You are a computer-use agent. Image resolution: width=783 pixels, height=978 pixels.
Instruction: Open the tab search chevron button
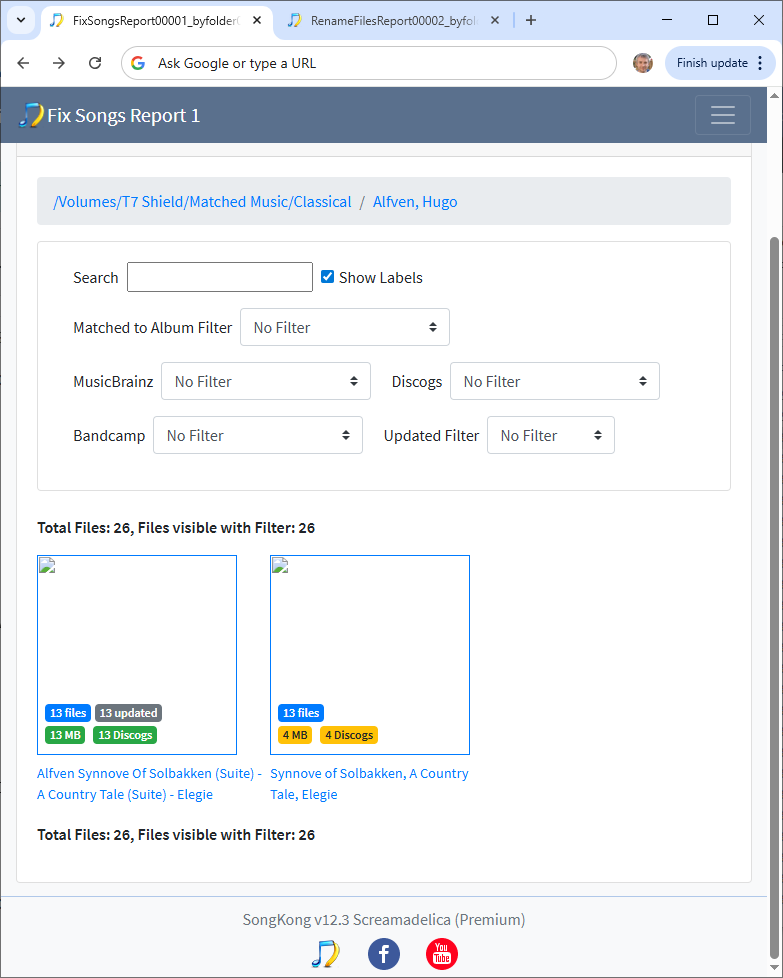[x=19, y=20]
